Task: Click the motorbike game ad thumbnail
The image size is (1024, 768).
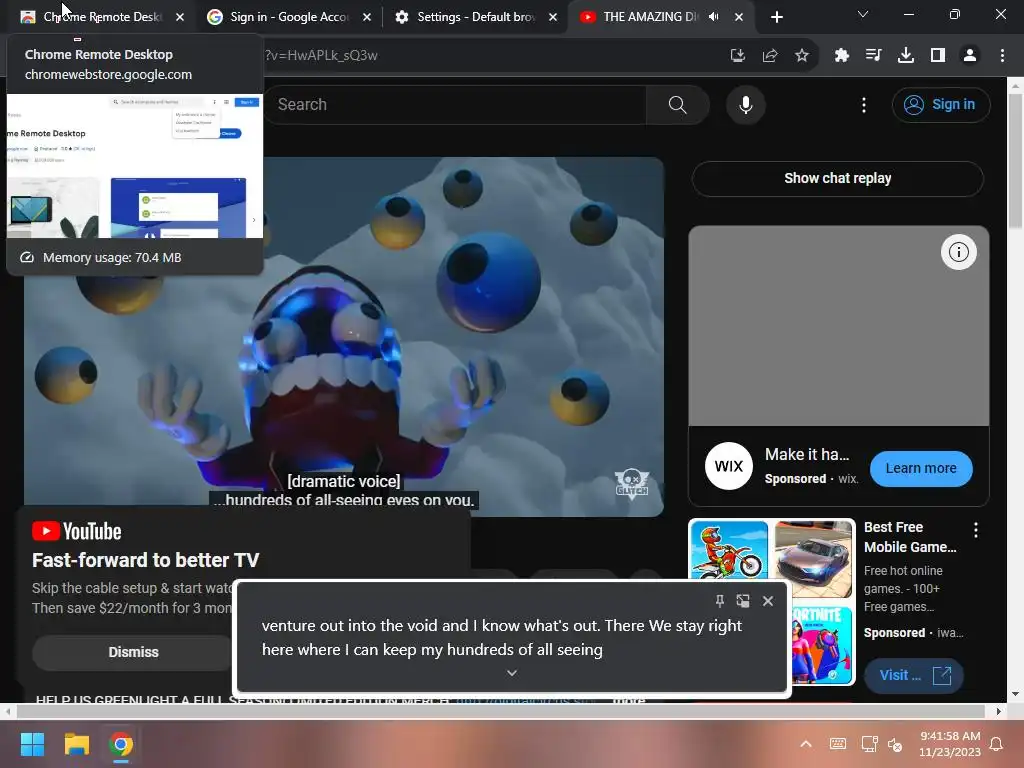Action: (x=729, y=550)
